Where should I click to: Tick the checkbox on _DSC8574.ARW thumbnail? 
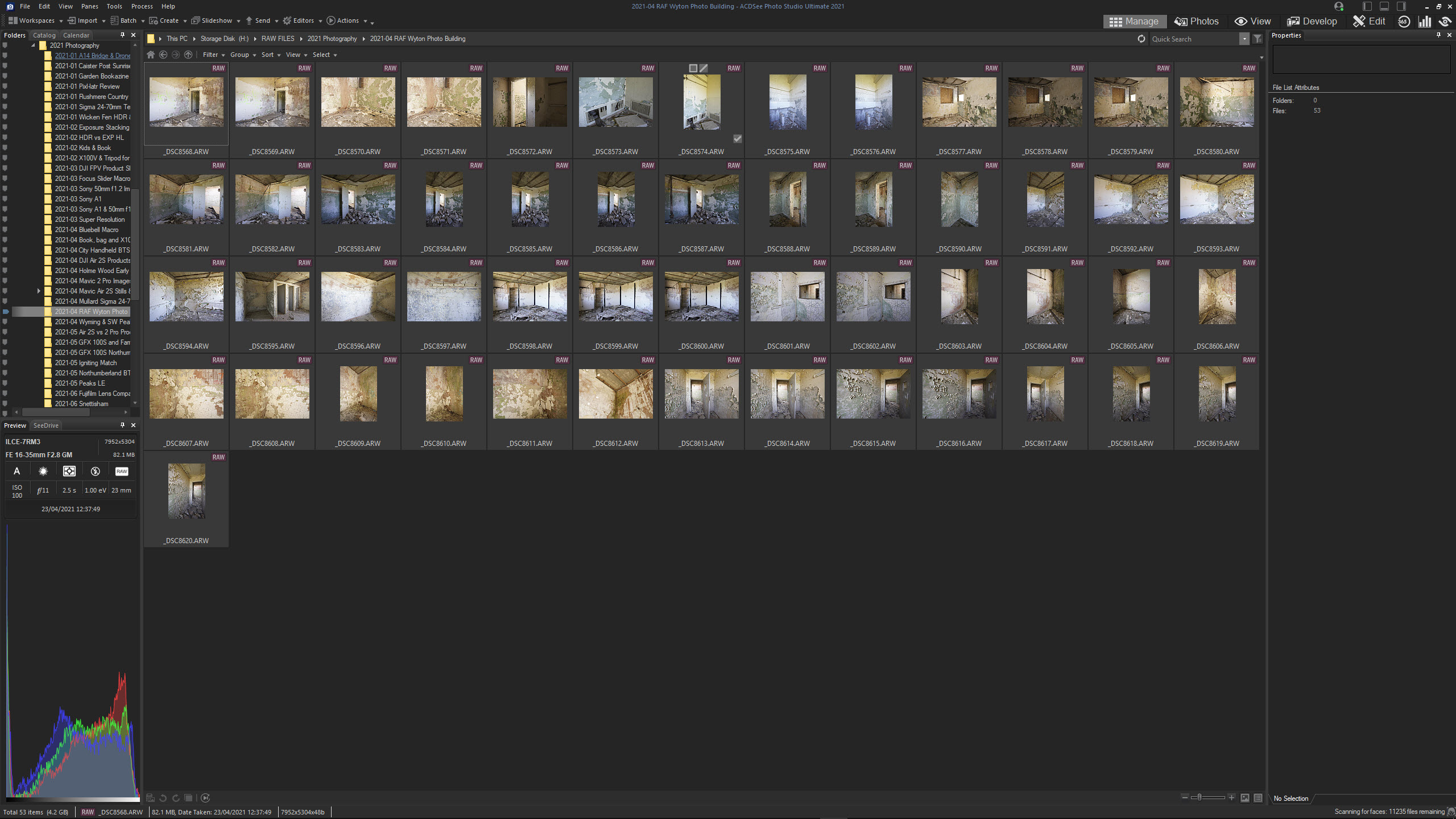737,139
